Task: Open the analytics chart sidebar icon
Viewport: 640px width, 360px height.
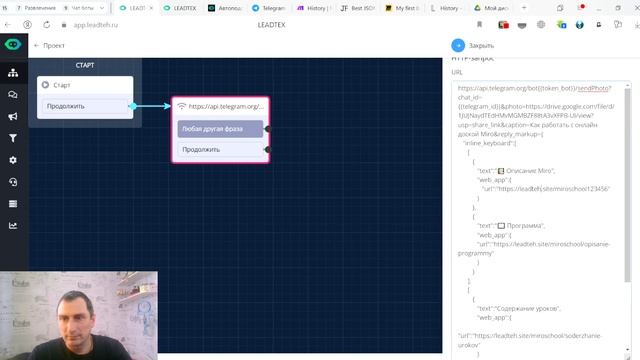Action: click(x=13, y=225)
